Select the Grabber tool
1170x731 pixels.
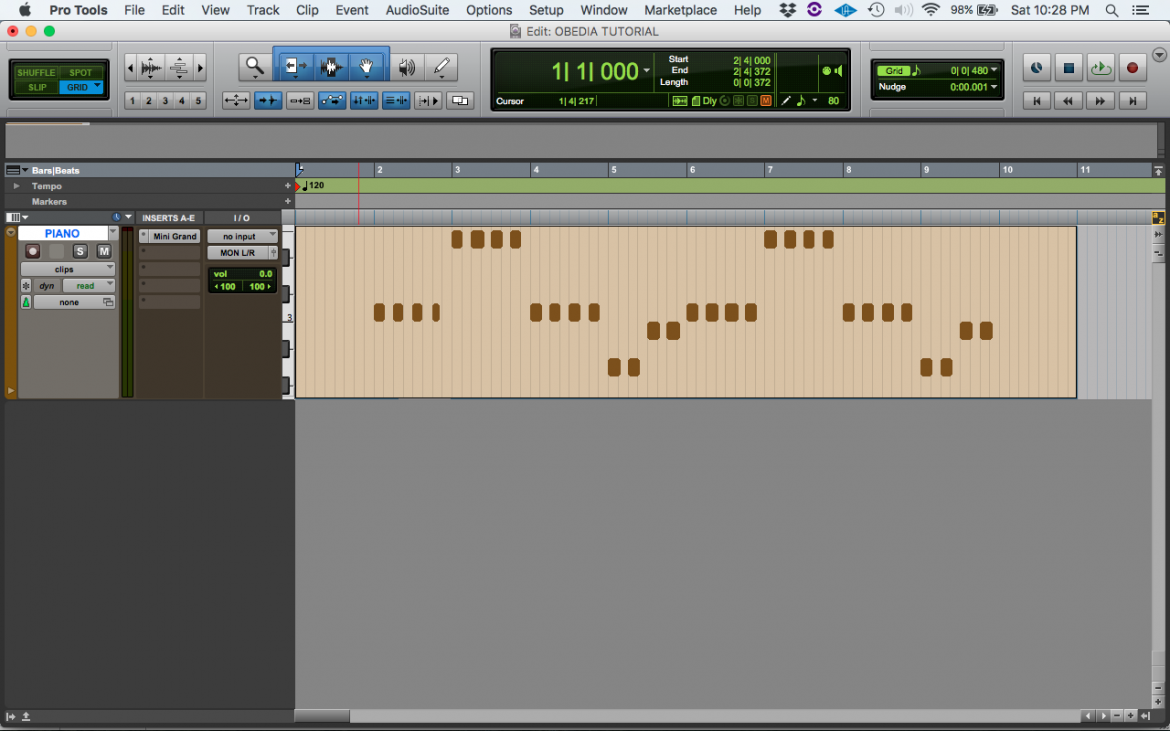pos(367,66)
